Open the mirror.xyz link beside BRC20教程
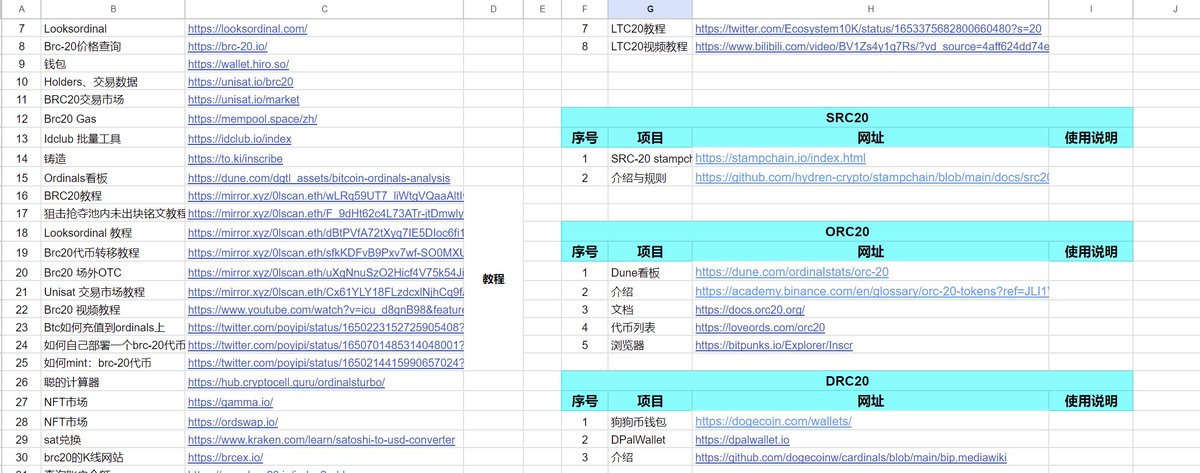 326,196
